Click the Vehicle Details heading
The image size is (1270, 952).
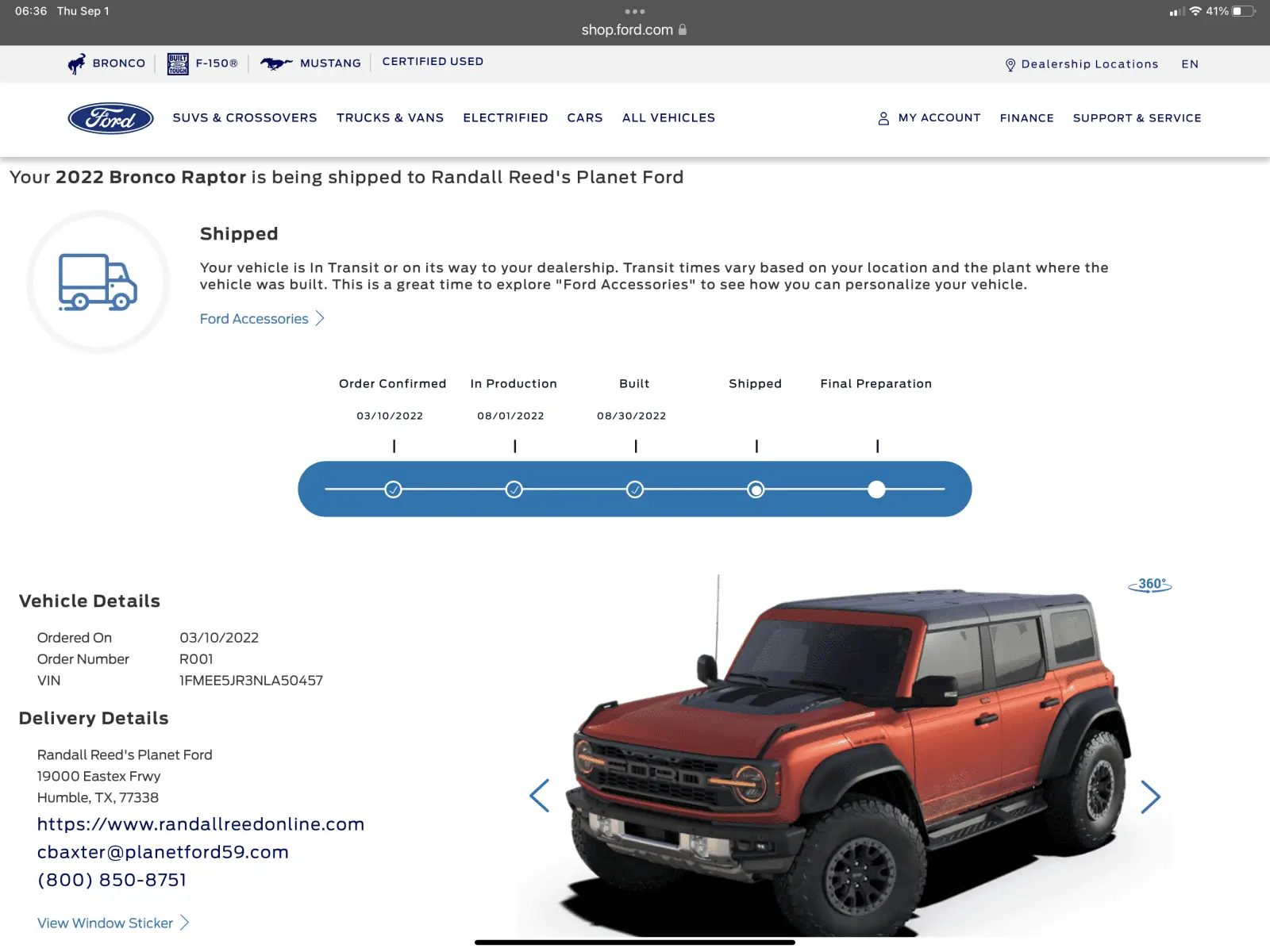pos(90,601)
